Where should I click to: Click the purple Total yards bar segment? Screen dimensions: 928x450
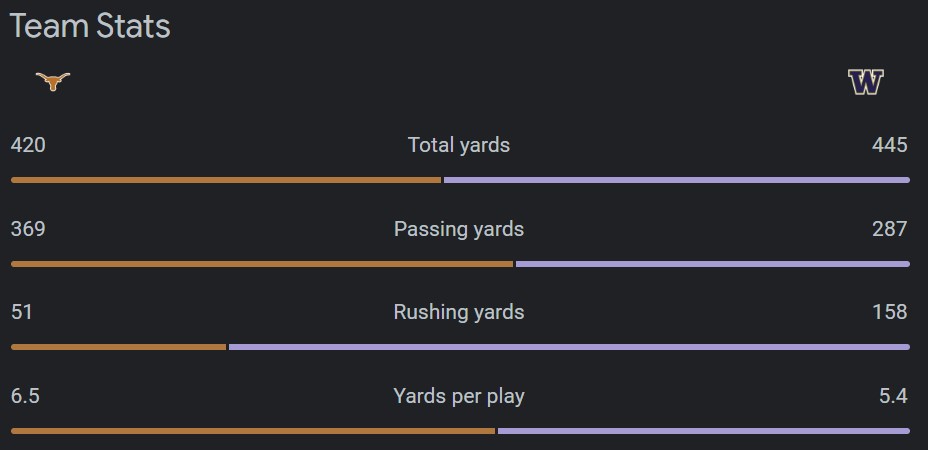point(677,180)
